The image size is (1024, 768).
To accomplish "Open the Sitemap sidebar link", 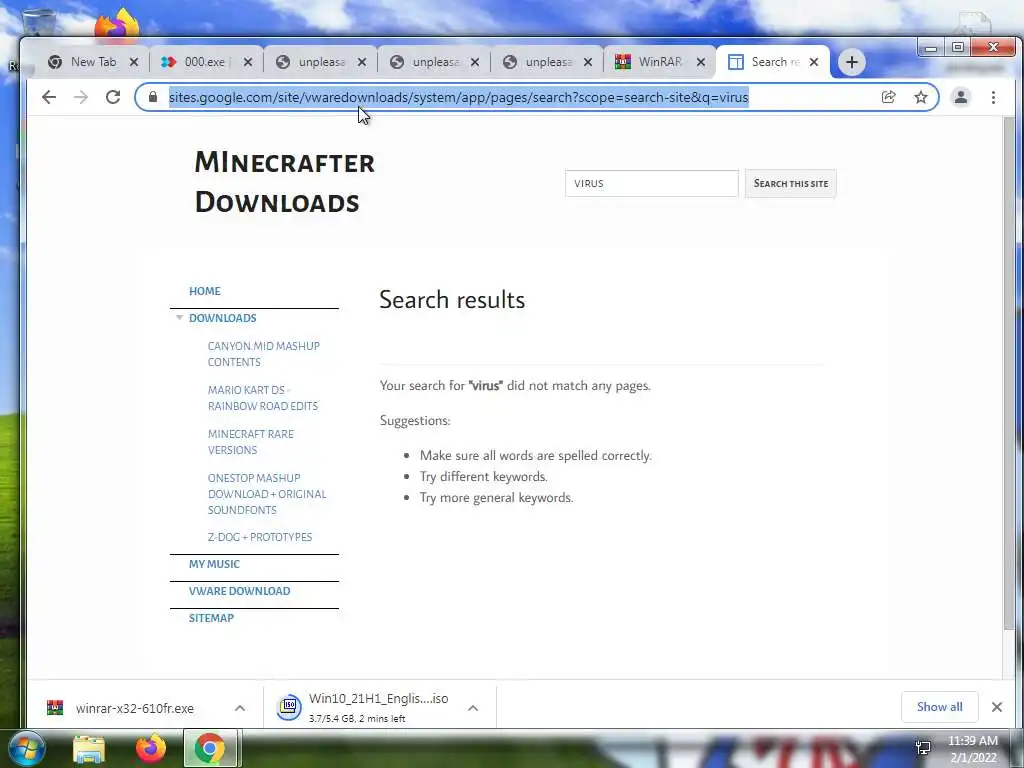I will [211, 618].
